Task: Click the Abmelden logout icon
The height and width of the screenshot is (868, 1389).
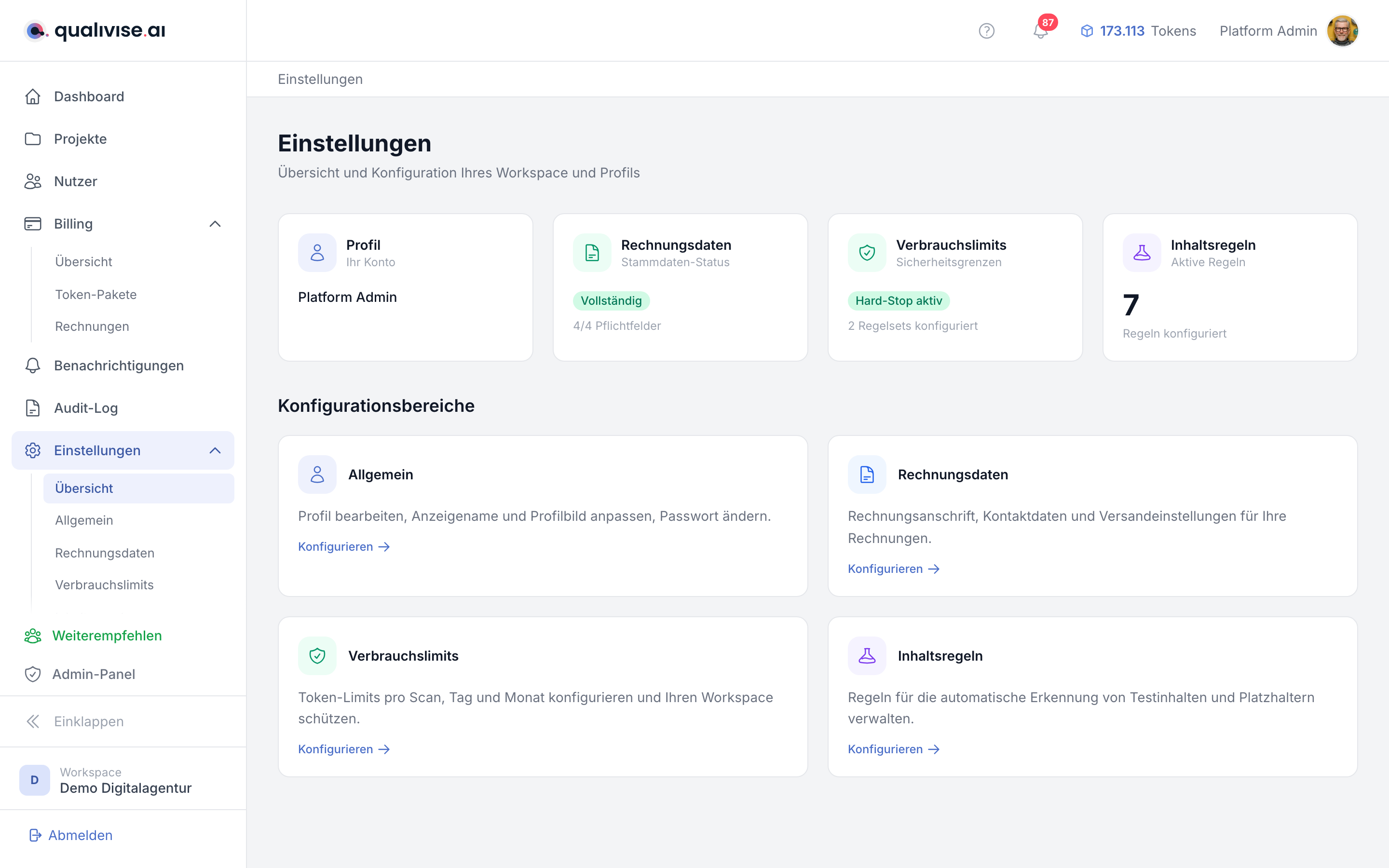Action: tap(35, 835)
